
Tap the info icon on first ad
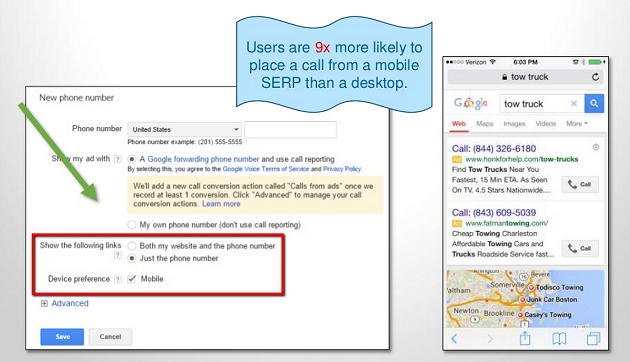(596, 147)
